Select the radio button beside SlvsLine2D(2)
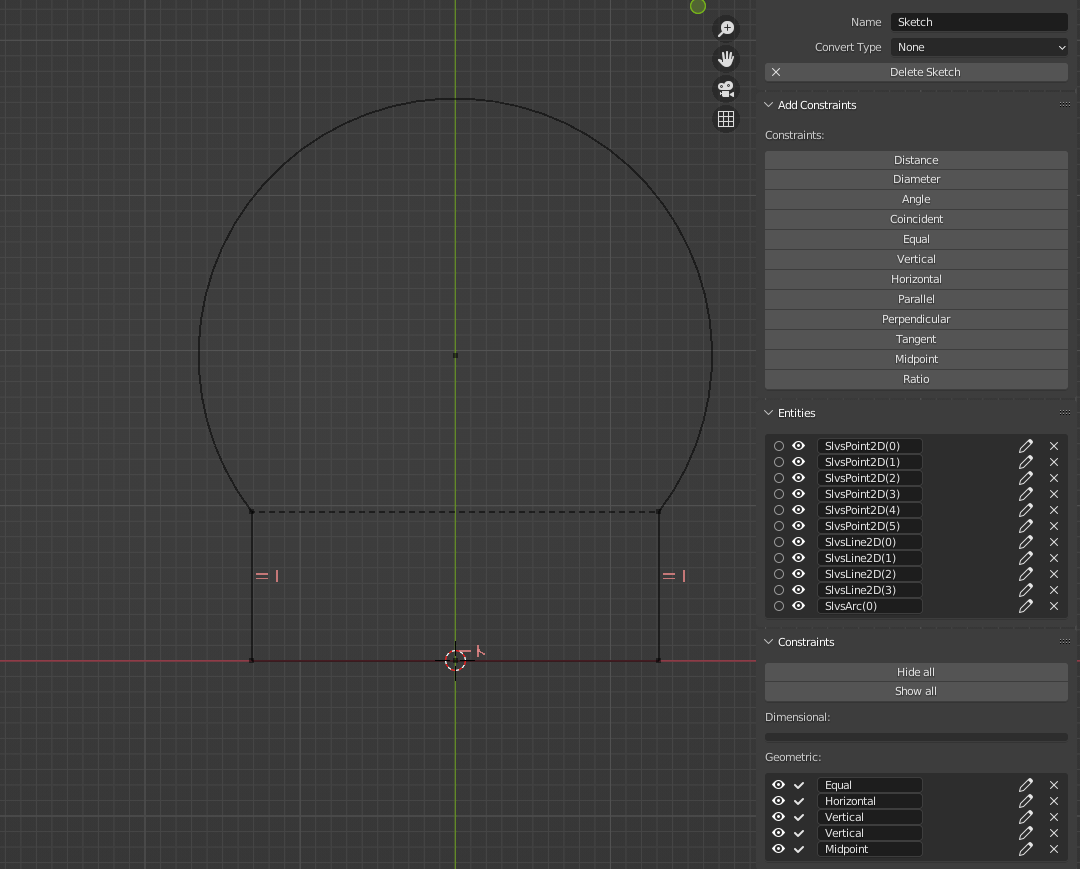The height and width of the screenshot is (869, 1080). [779, 574]
